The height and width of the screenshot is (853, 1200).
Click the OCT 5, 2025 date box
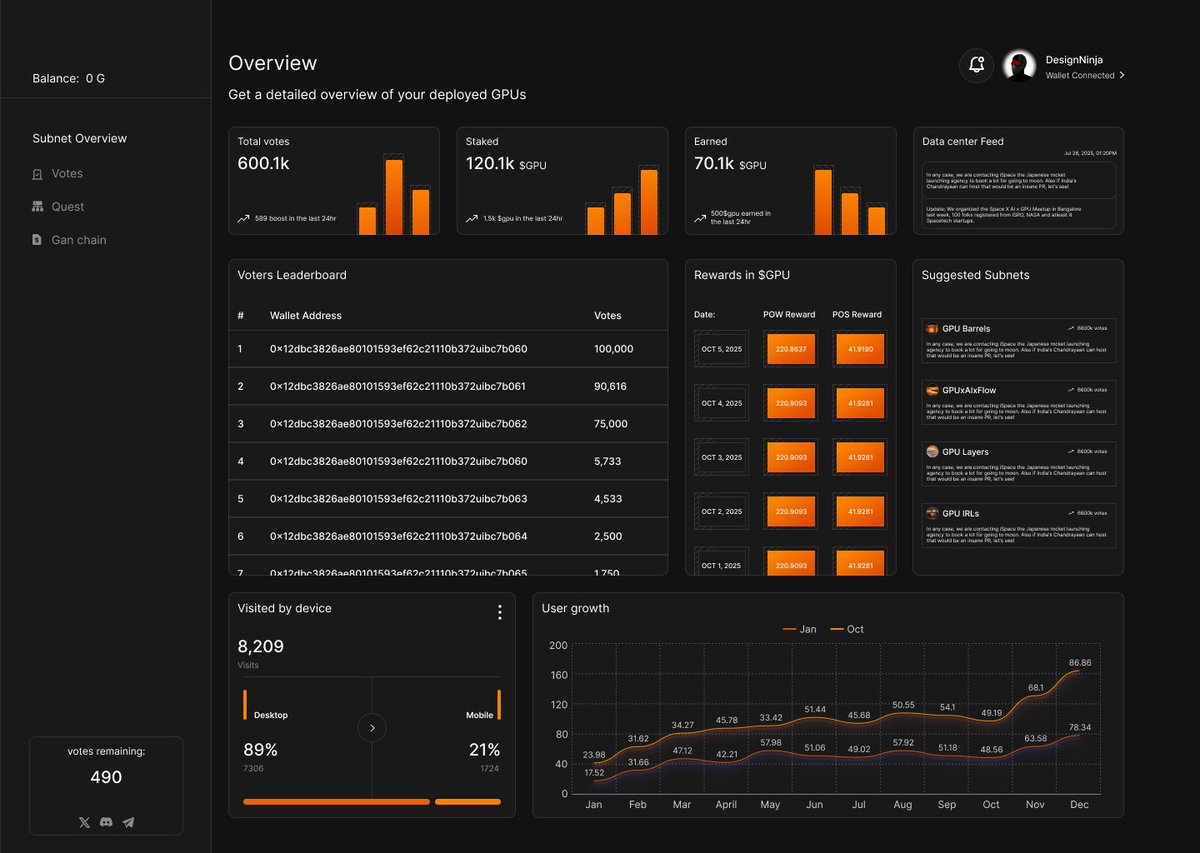[722, 349]
